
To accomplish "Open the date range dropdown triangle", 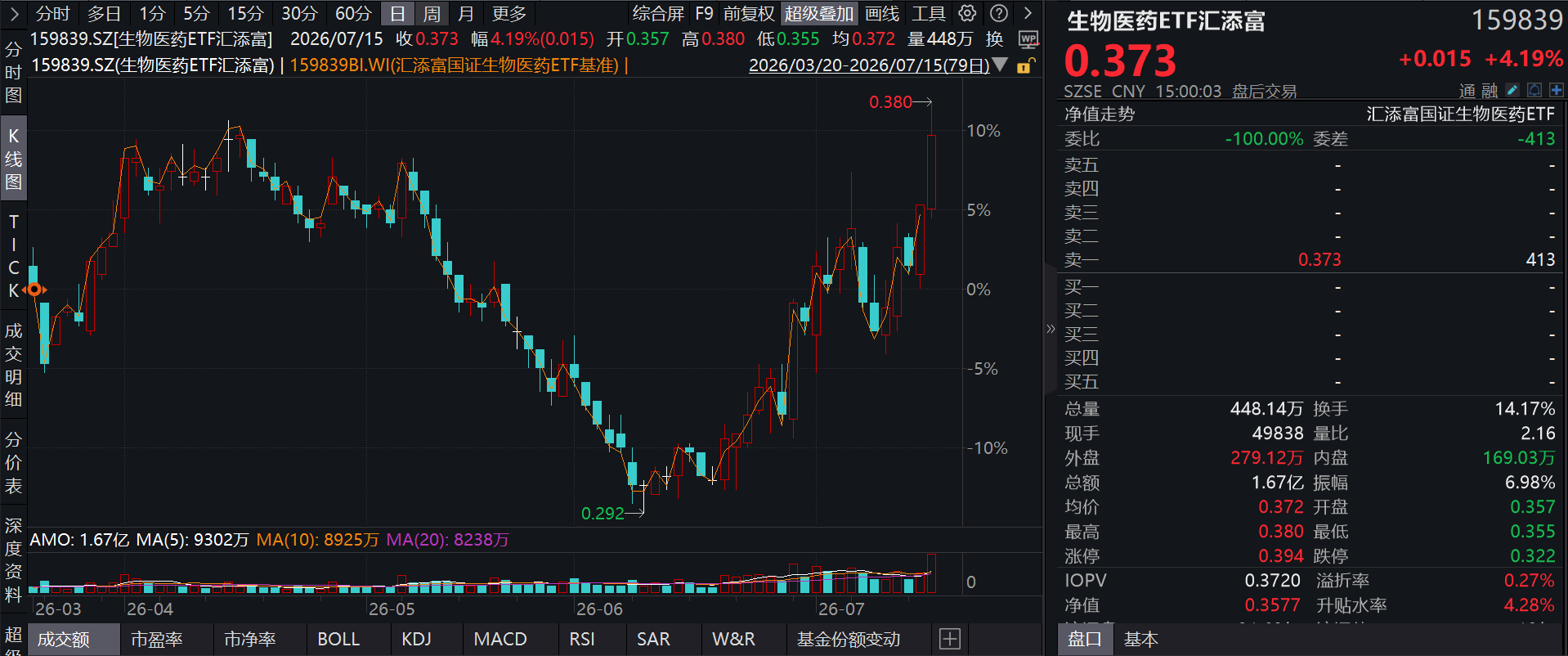I will [x=999, y=65].
